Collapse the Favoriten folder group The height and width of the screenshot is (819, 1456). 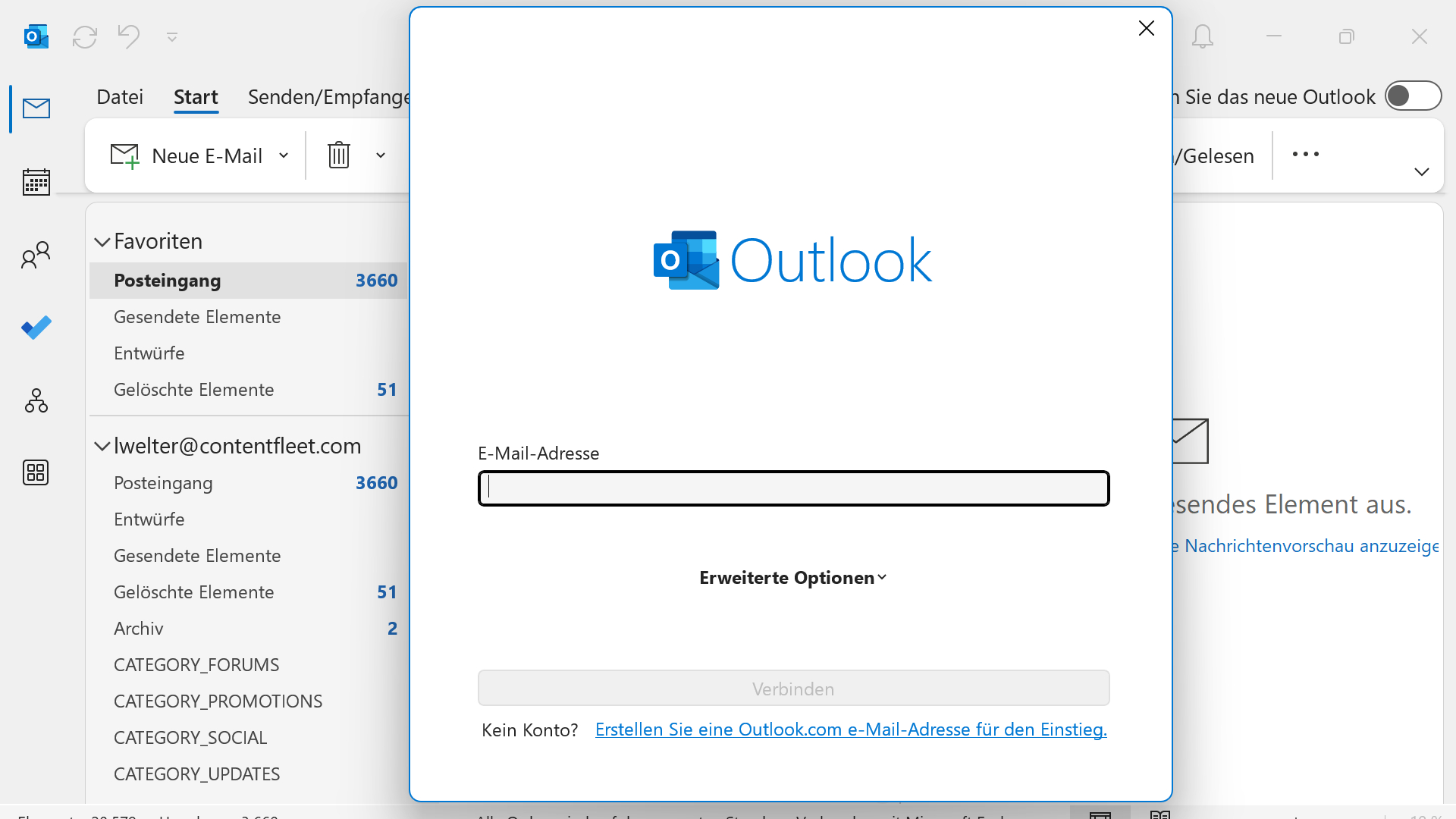point(102,242)
